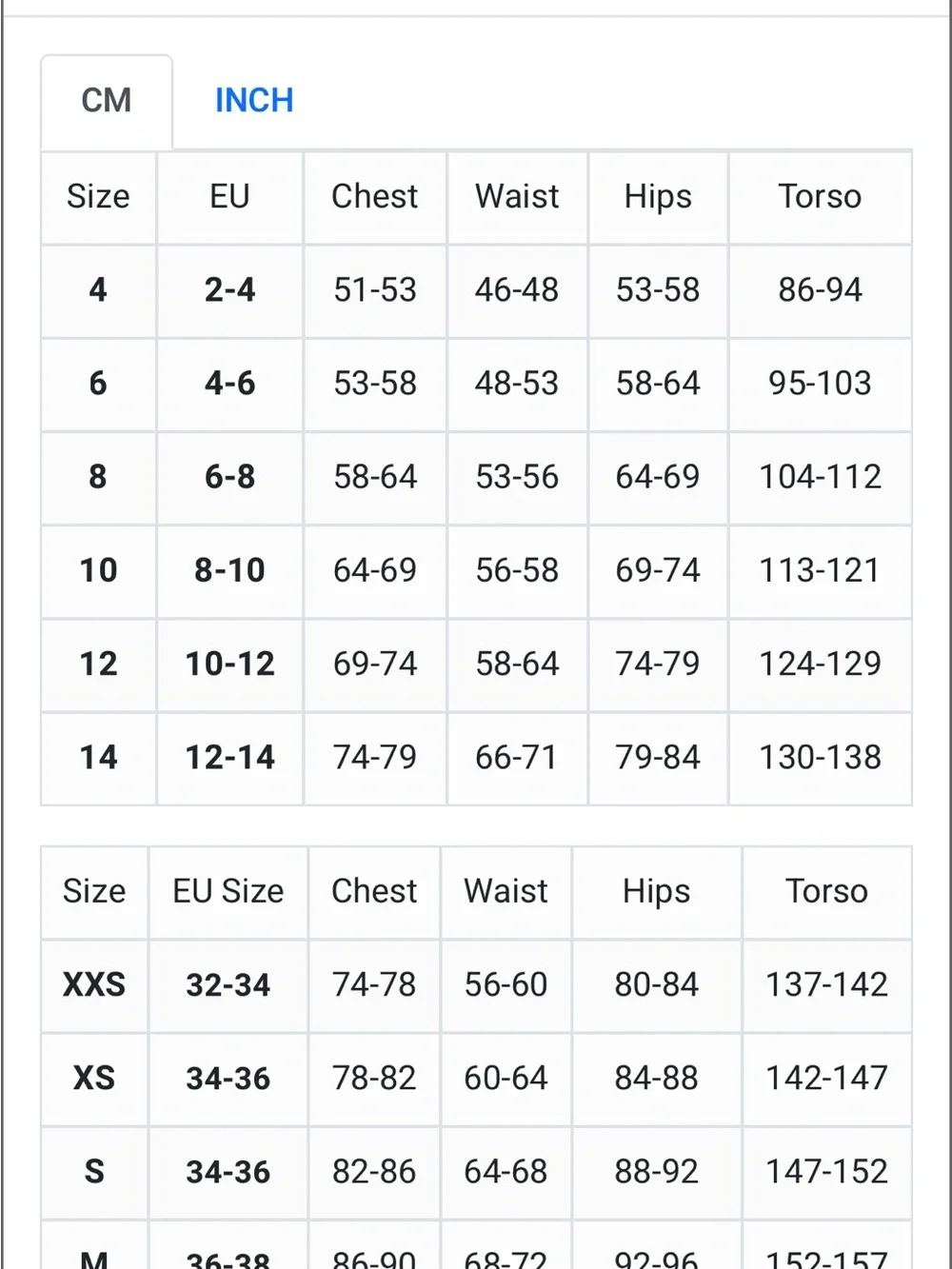This screenshot has width=952, height=1269.
Task: Select size 4 row label
Action: point(98,290)
